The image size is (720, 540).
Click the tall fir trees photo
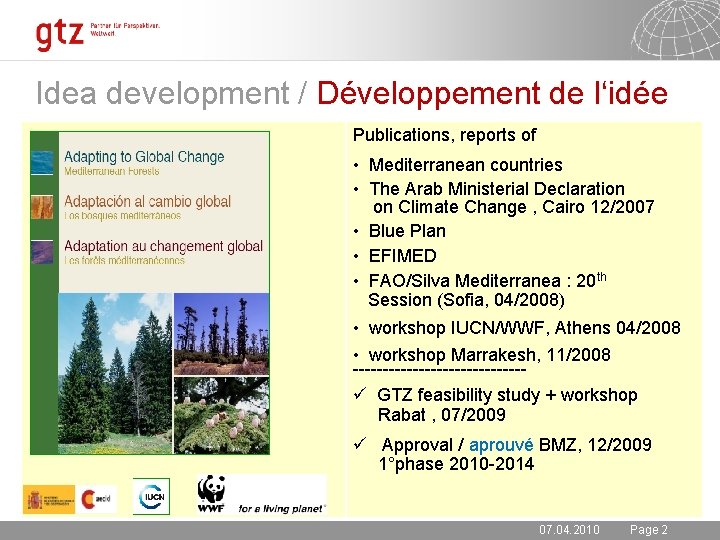[115, 374]
